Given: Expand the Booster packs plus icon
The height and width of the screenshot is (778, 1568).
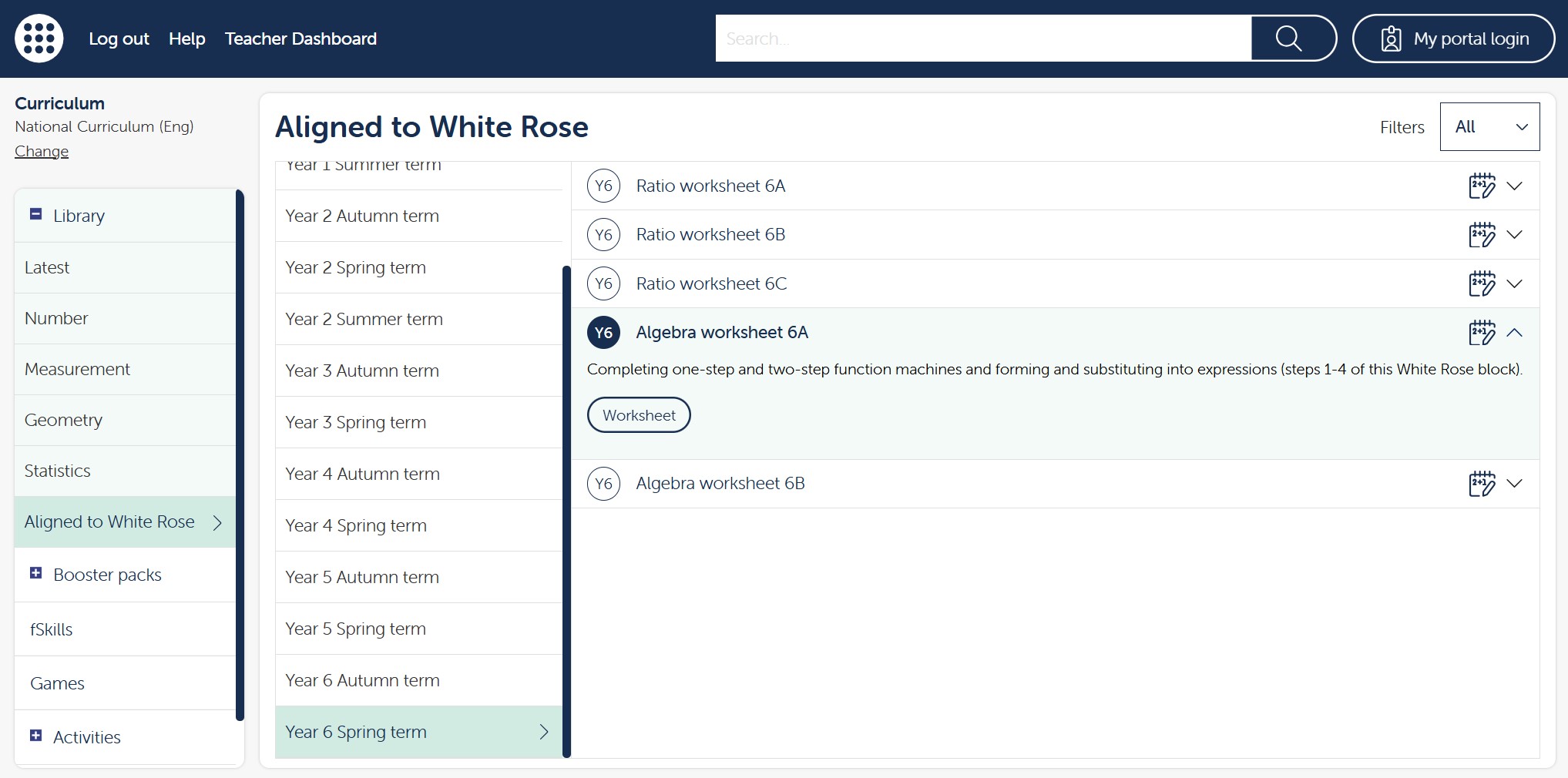Looking at the screenshot, I should tap(35, 573).
